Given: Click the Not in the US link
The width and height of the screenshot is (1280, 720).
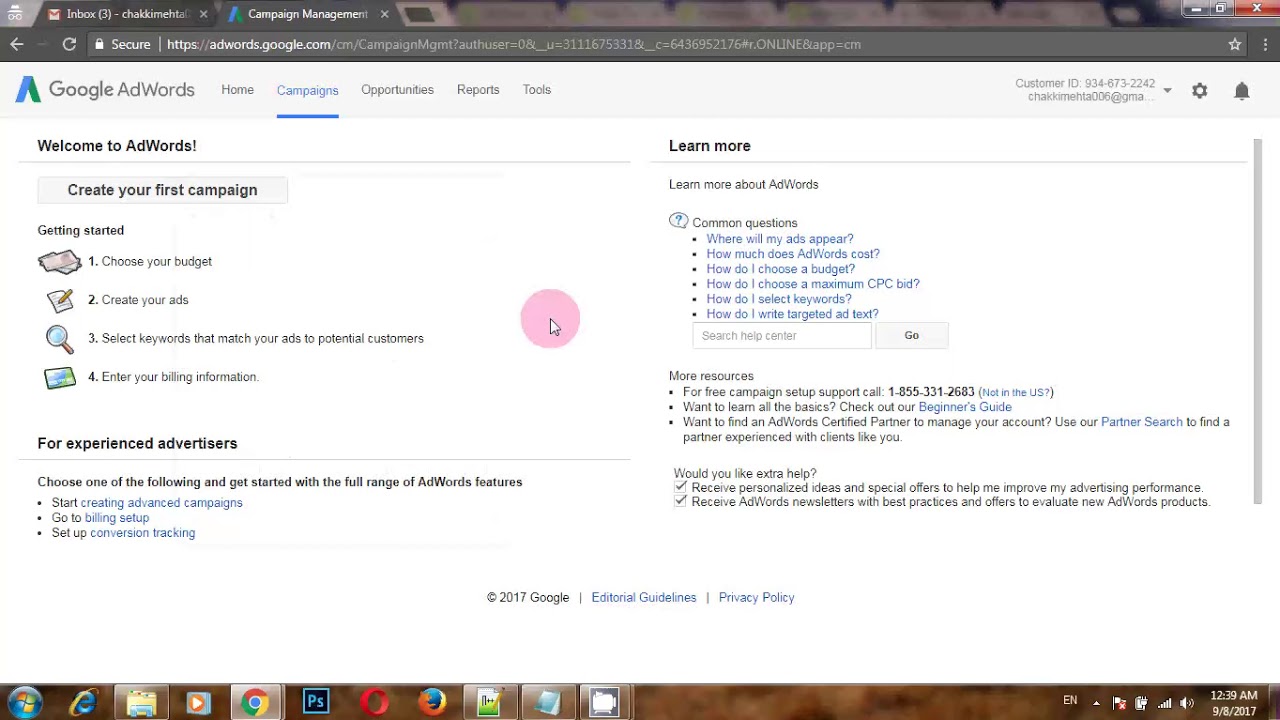Looking at the screenshot, I should click(1015, 393).
